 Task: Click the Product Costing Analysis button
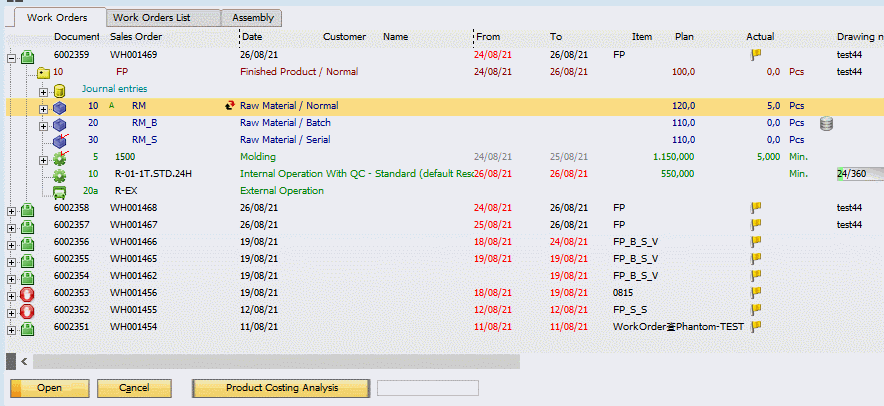281,388
